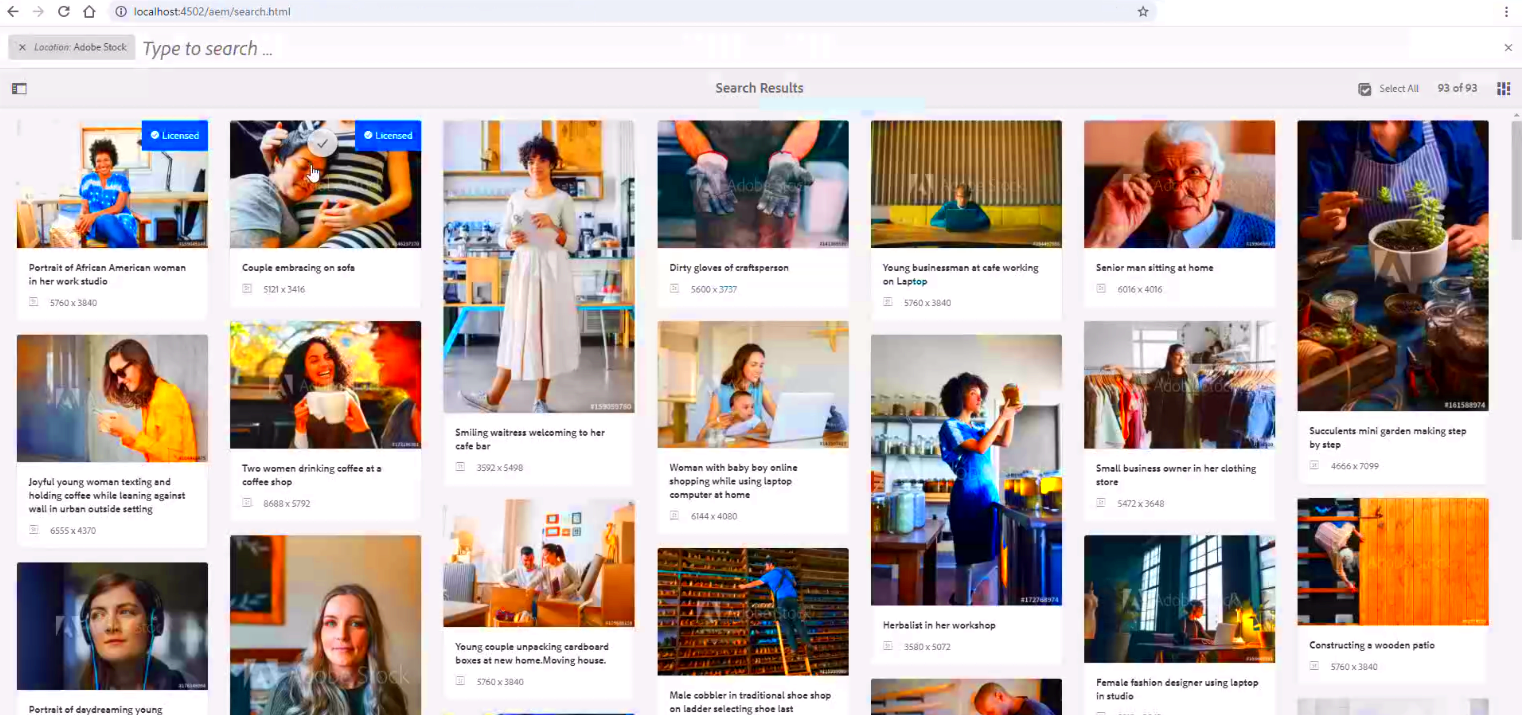Open Succulents mini garden making step by step
Image resolution: width=1522 pixels, height=715 pixels.
coord(1392,265)
